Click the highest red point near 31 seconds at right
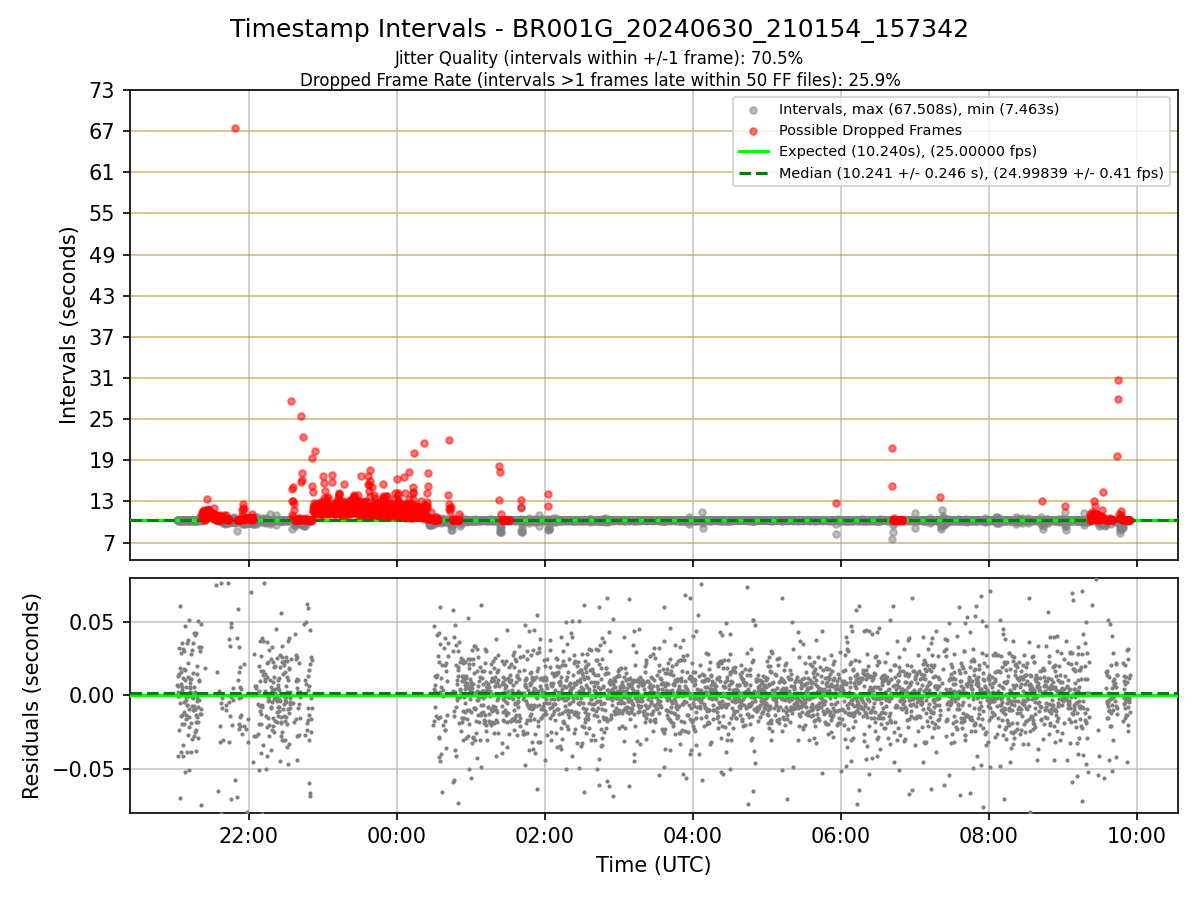The image size is (1200, 900). [x=1118, y=380]
